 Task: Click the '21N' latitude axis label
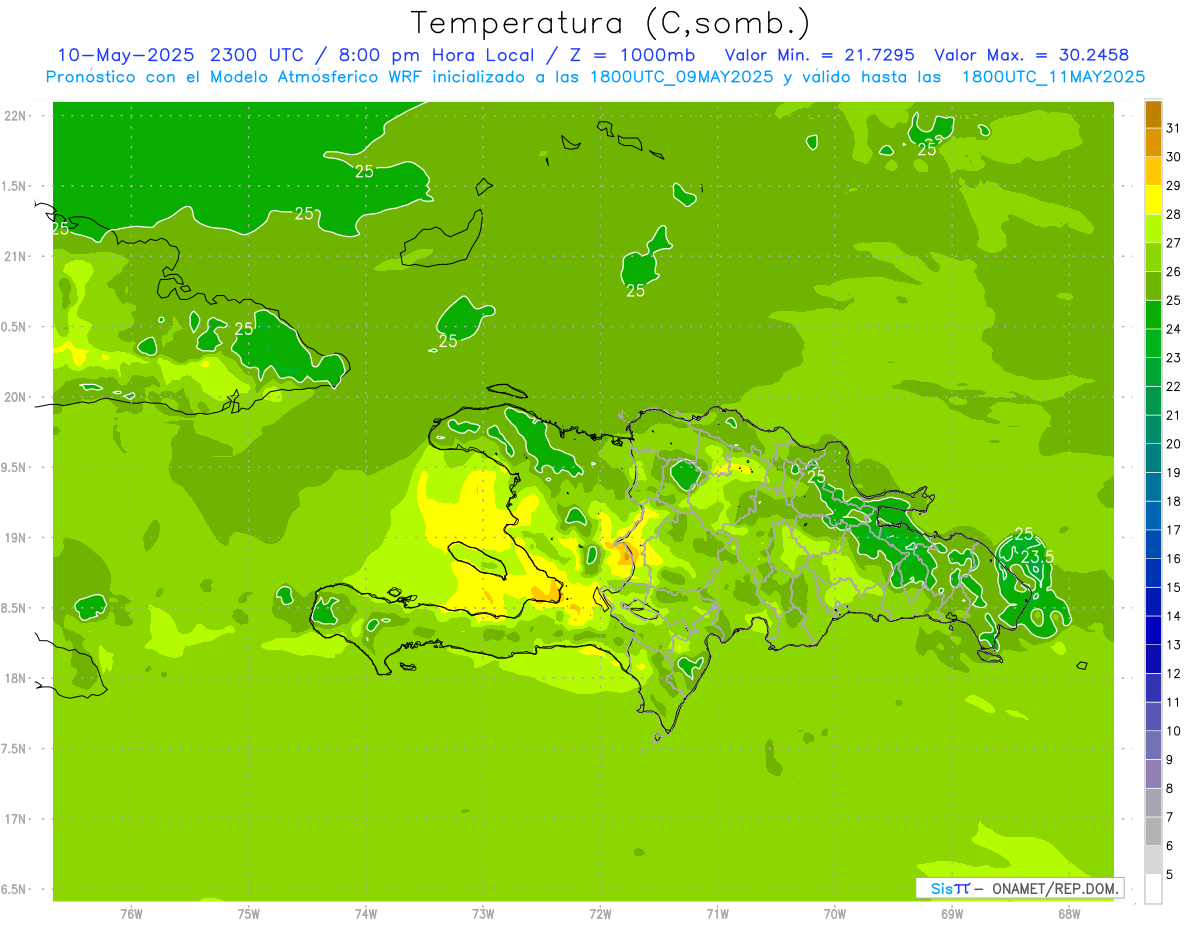point(16,256)
